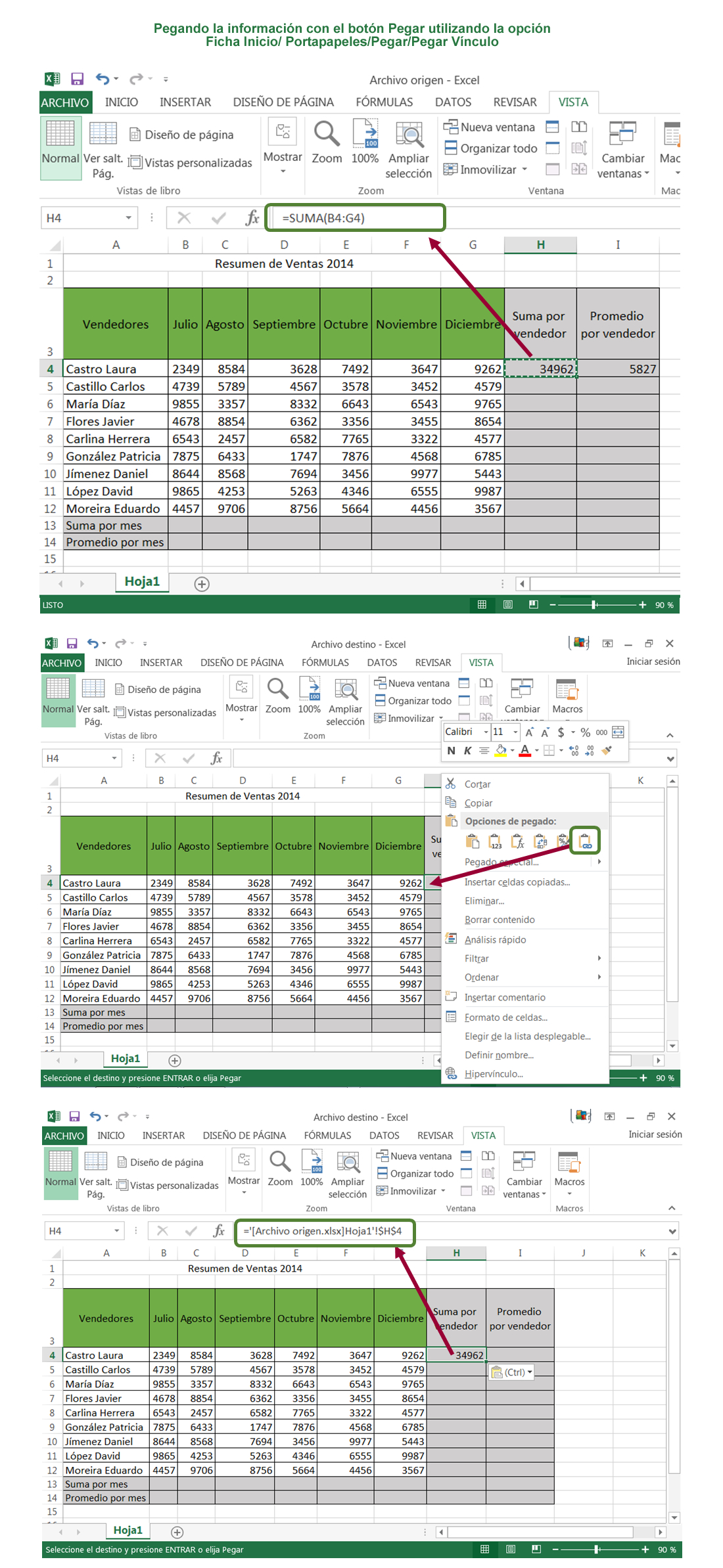Increase font size in the mini toolbar

coord(530,732)
